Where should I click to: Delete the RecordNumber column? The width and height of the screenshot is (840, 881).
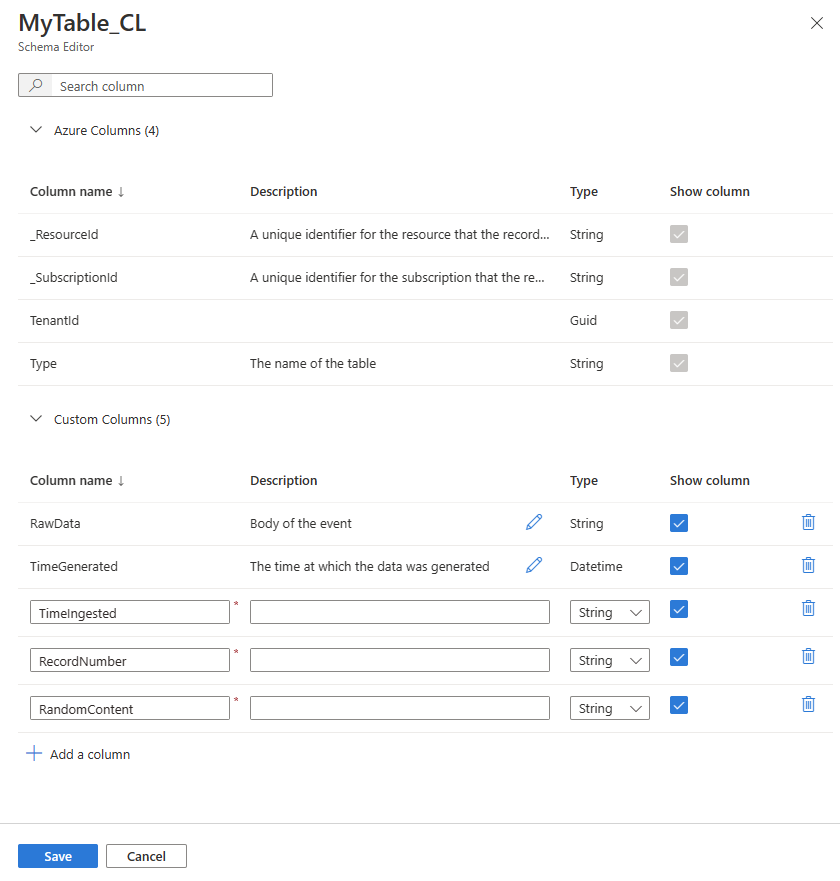click(808, 656)
